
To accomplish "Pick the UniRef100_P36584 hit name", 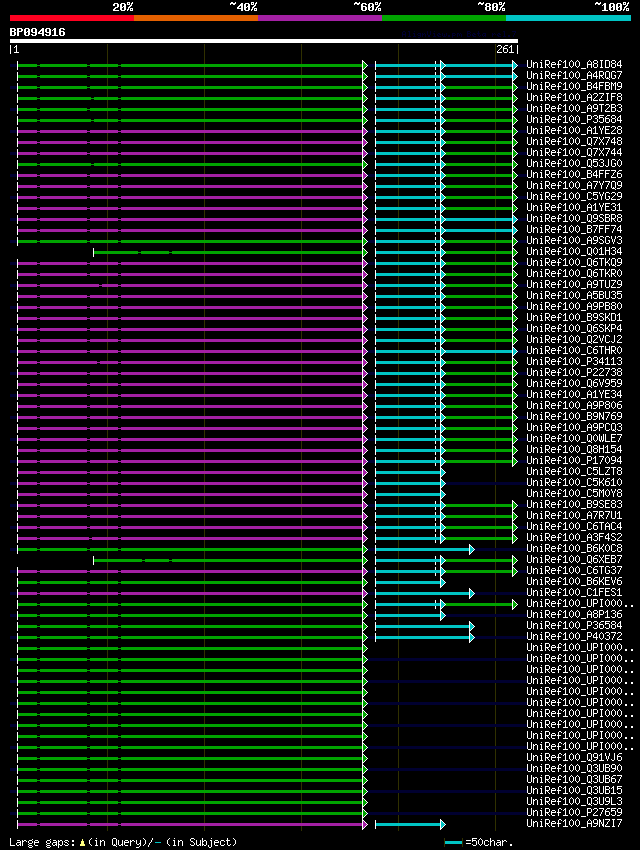I will [x=574, y=625].
